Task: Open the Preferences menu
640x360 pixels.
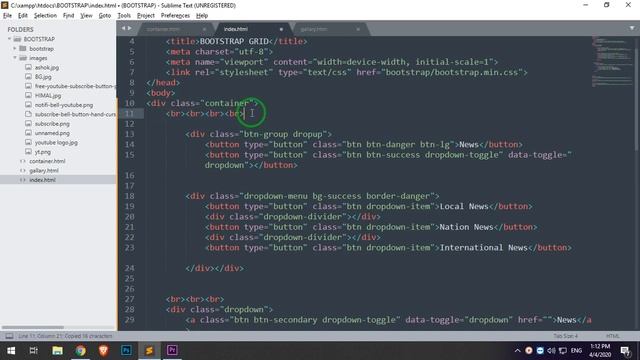Action: [175, 16]
